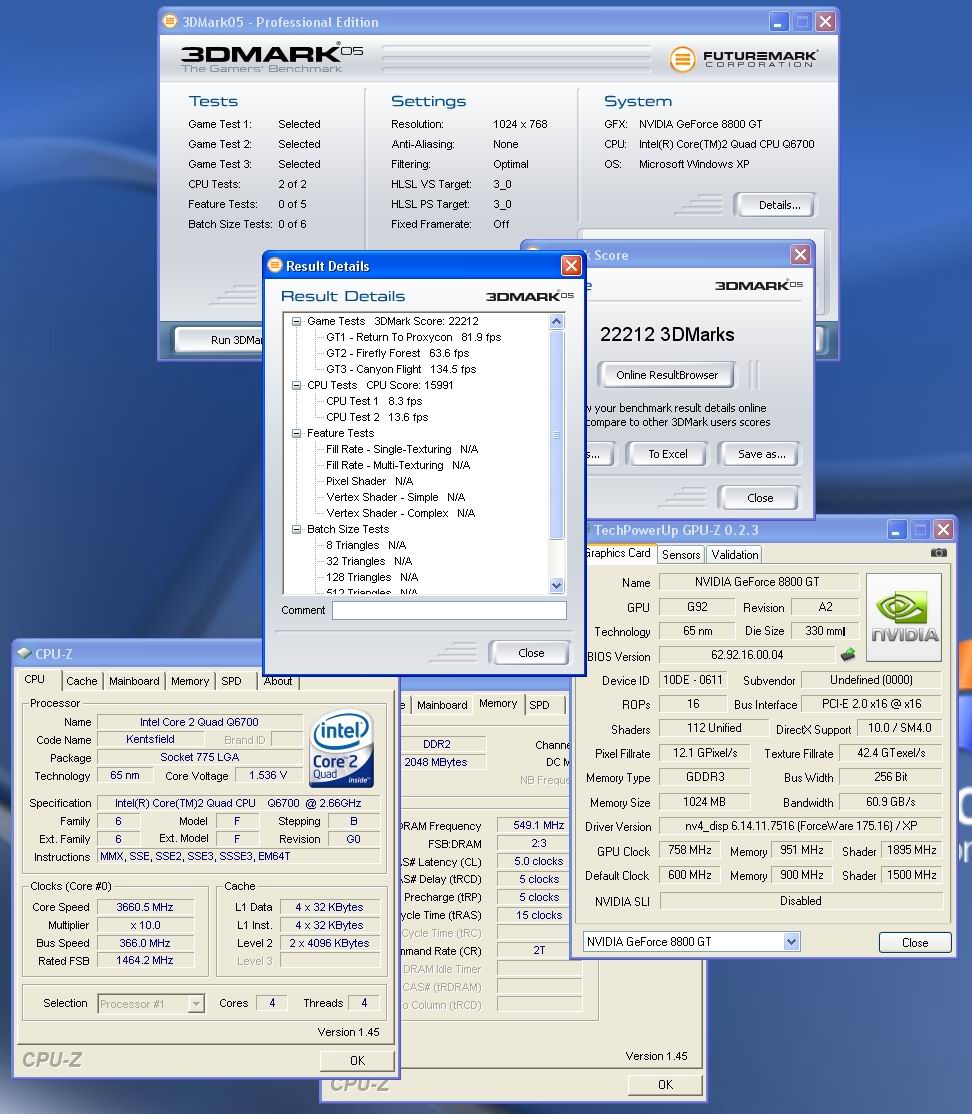Select the Graphics Card tab in GPU-Z
Image resolution: width=972 pixels, height=1114 pixels.
(x=618, y=553)
